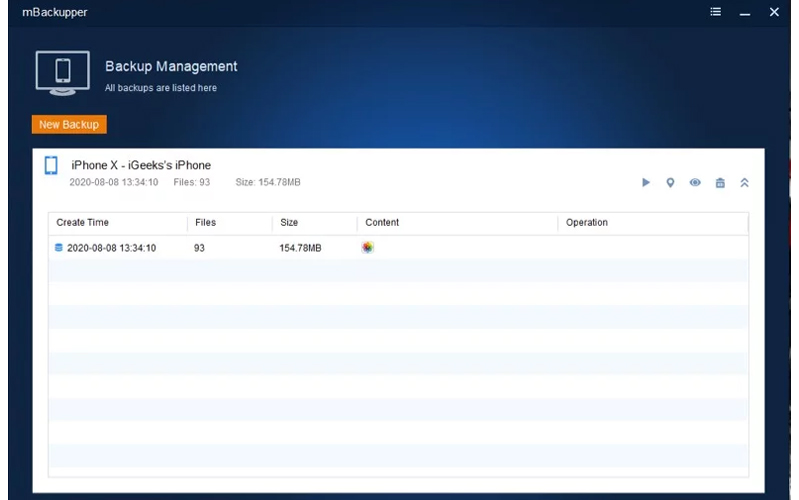Click 'All backups are listed here' subtitle
The height and width of the screenshot is (500, 799).
click(161, 88)
